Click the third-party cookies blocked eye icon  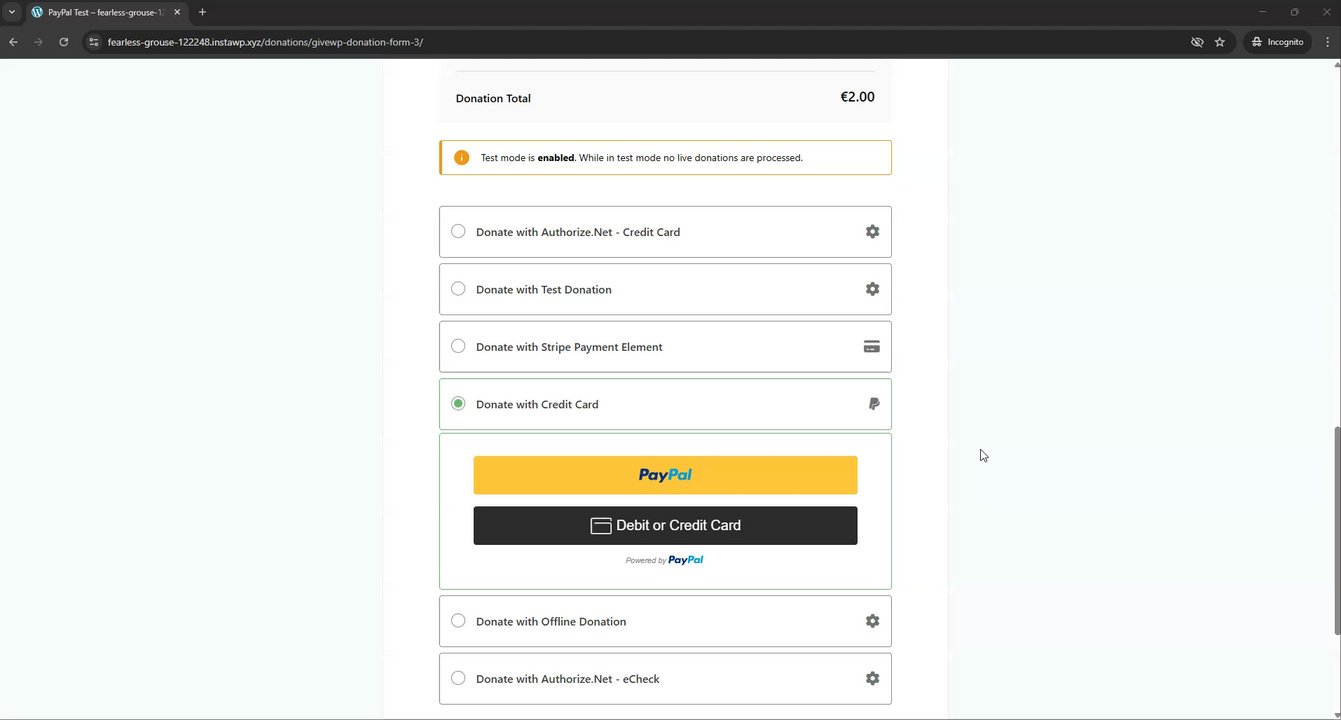1197,42
